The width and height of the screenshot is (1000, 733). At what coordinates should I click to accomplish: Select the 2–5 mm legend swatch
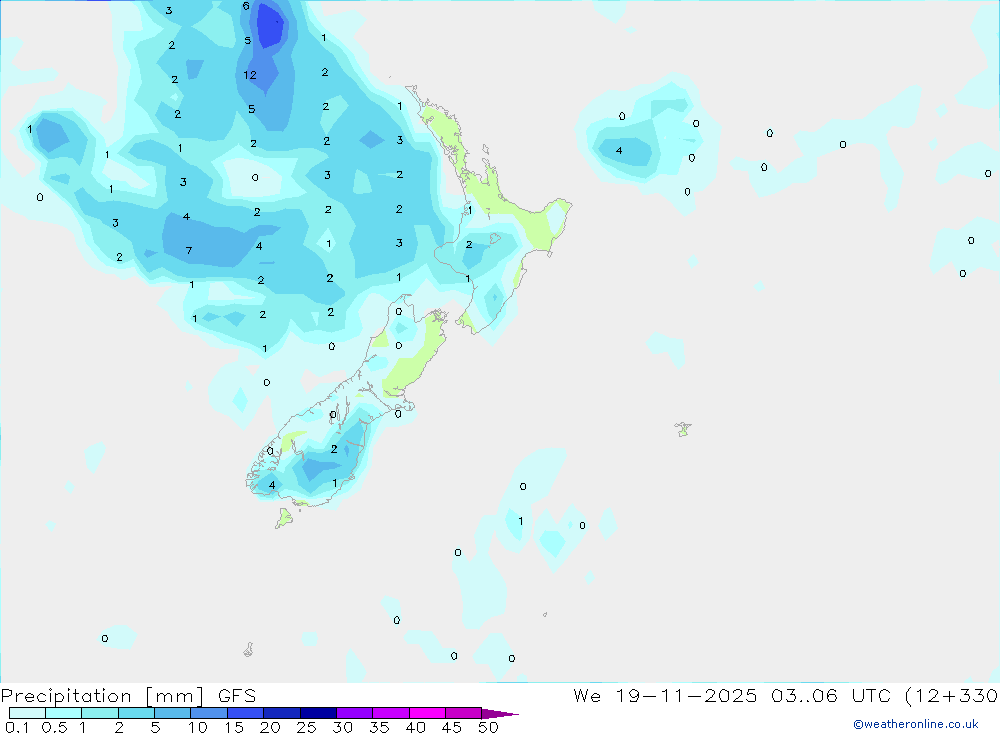[x=136, y=713]
